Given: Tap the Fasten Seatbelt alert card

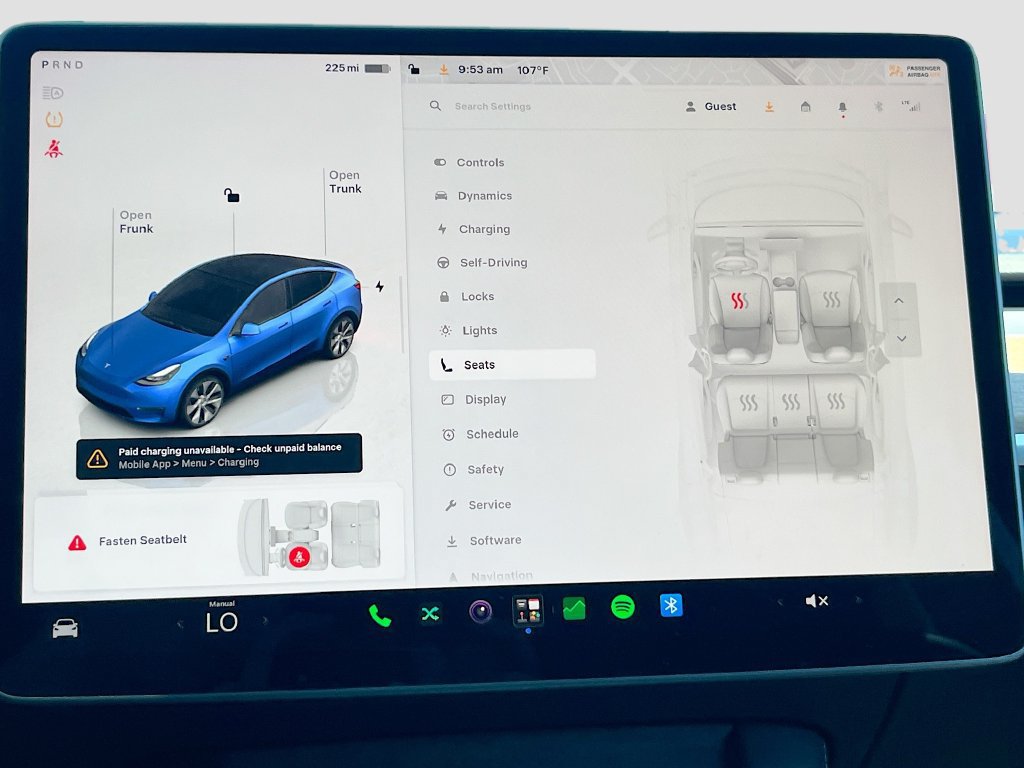Looking at the screenshot, I should click(x=219, y=539).
